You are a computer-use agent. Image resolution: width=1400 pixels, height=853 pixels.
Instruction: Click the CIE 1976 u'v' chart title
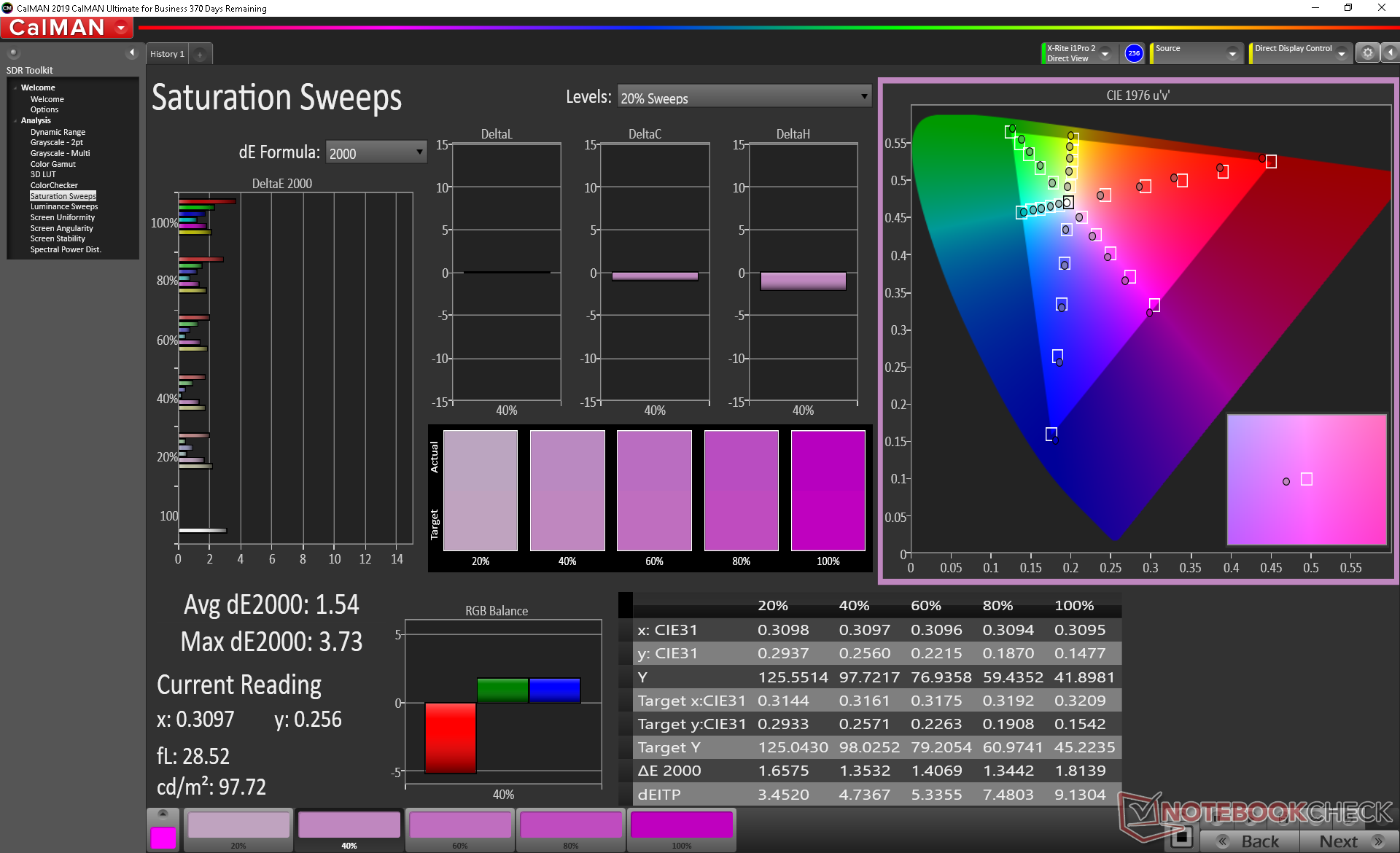(1137, 96)
